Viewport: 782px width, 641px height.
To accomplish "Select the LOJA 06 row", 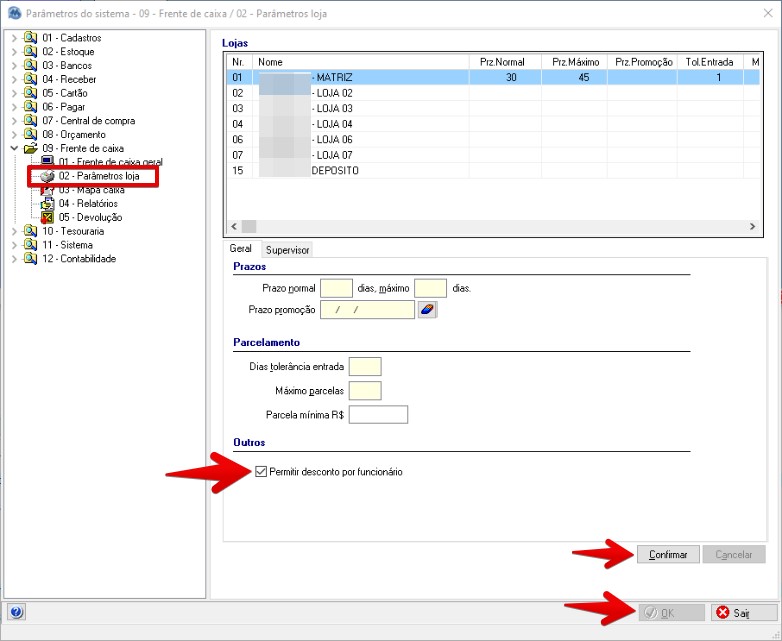I will [493, 139].
